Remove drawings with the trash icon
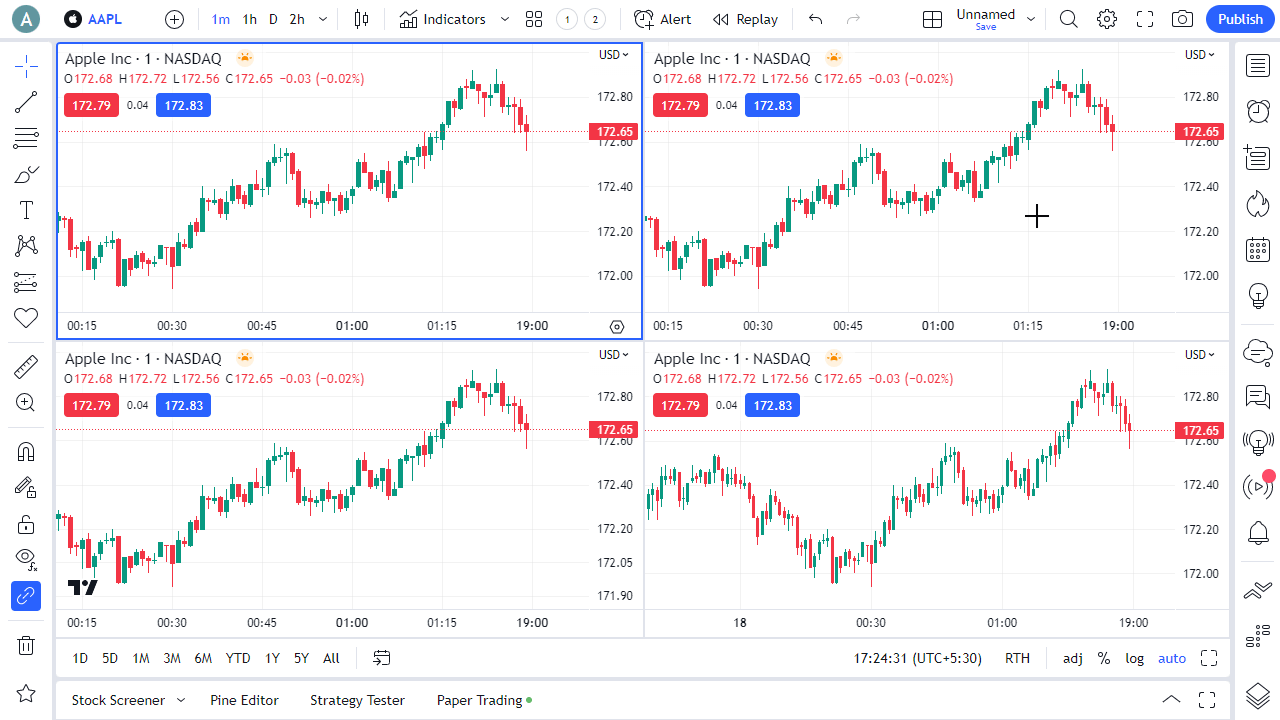The image size is (1280, 720). (x=26, y=645)
